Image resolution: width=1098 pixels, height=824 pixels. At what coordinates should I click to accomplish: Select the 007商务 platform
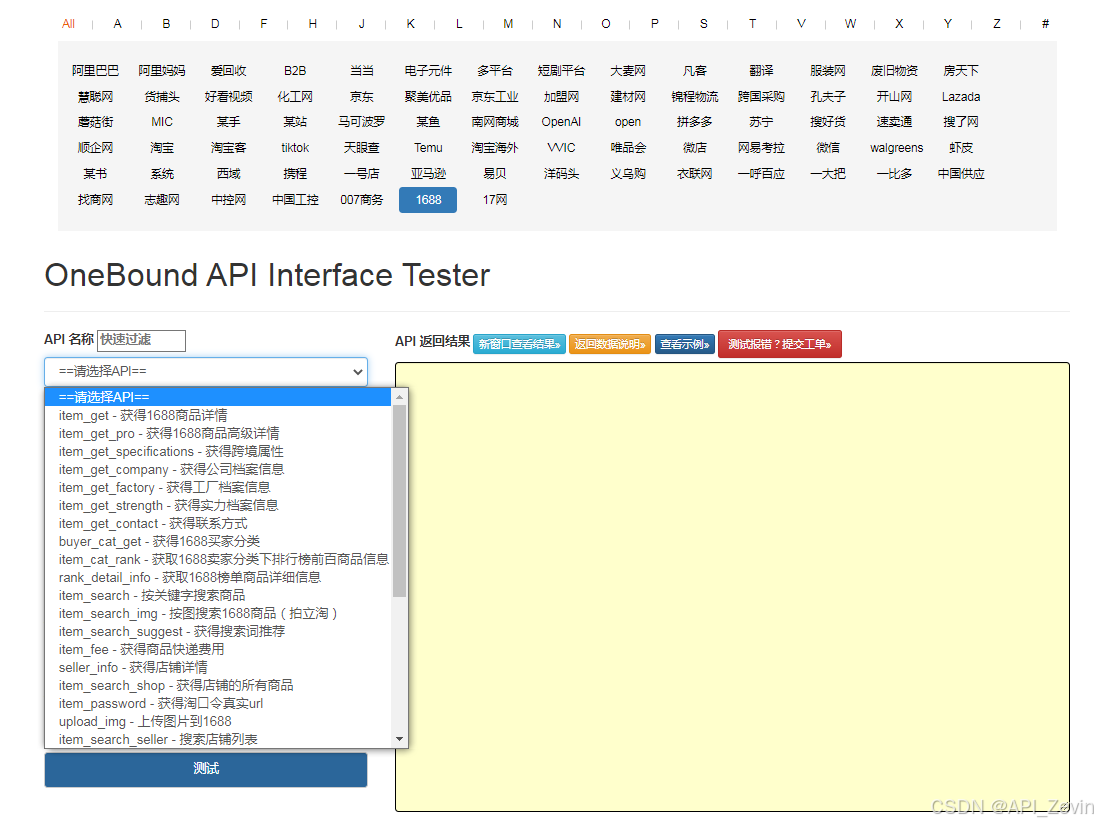361,200
